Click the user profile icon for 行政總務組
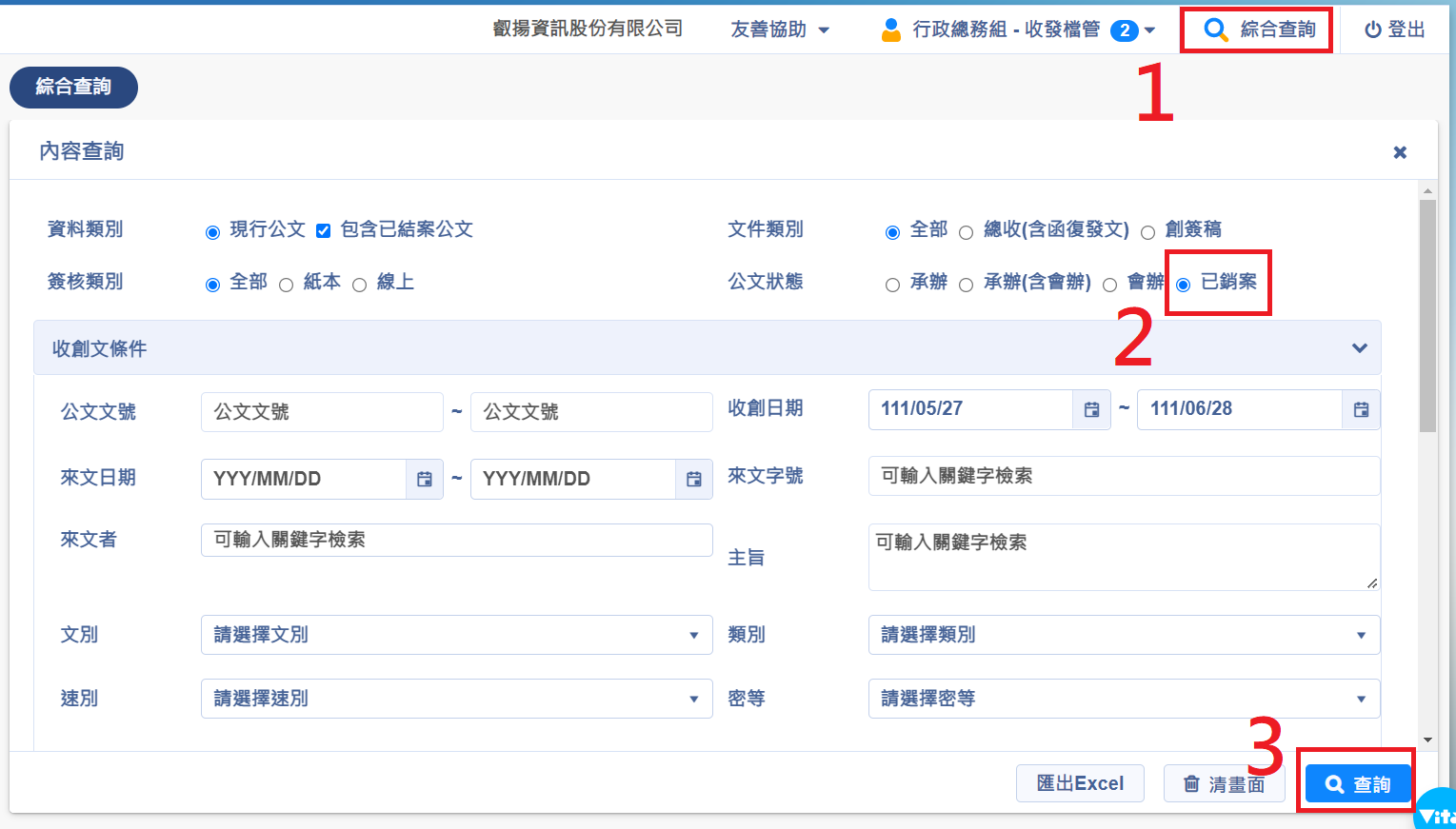Image resolution: width=1456 pixels, height=829 pixels. coord(891,30)
